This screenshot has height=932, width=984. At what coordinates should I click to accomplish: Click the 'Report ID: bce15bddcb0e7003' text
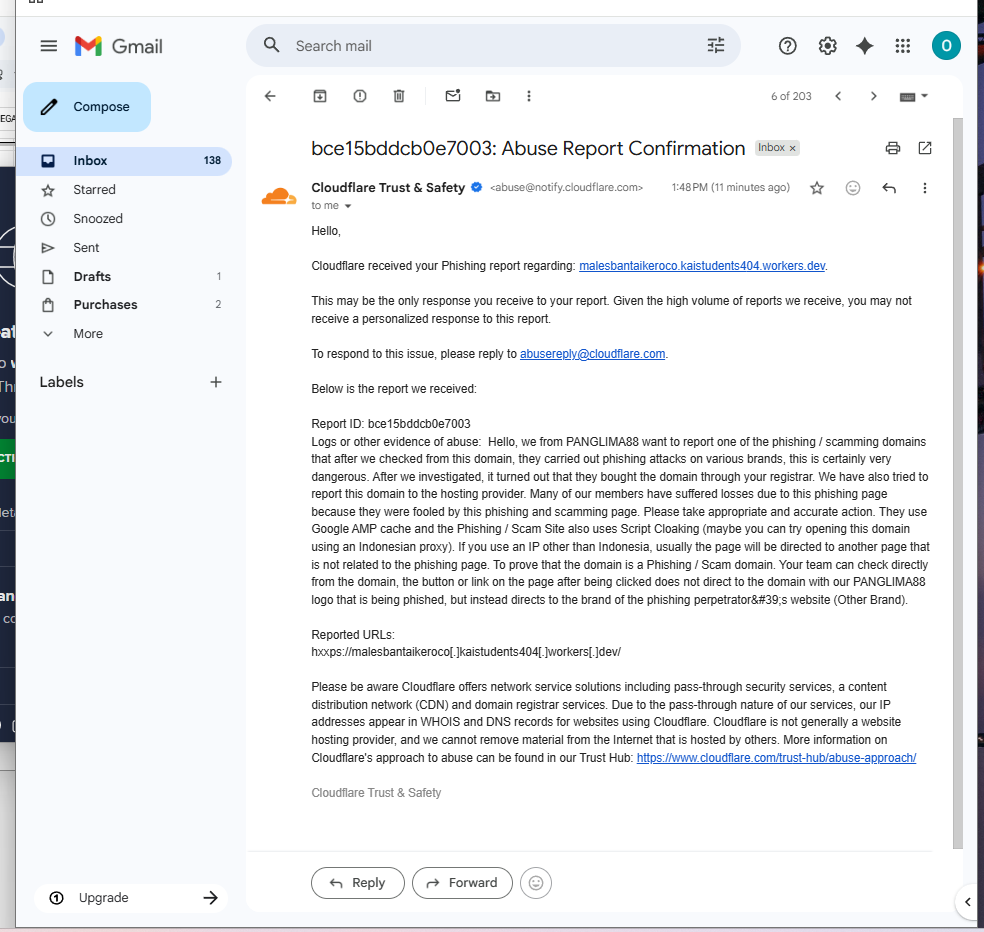pyautogui.click(x=391, y=424)
